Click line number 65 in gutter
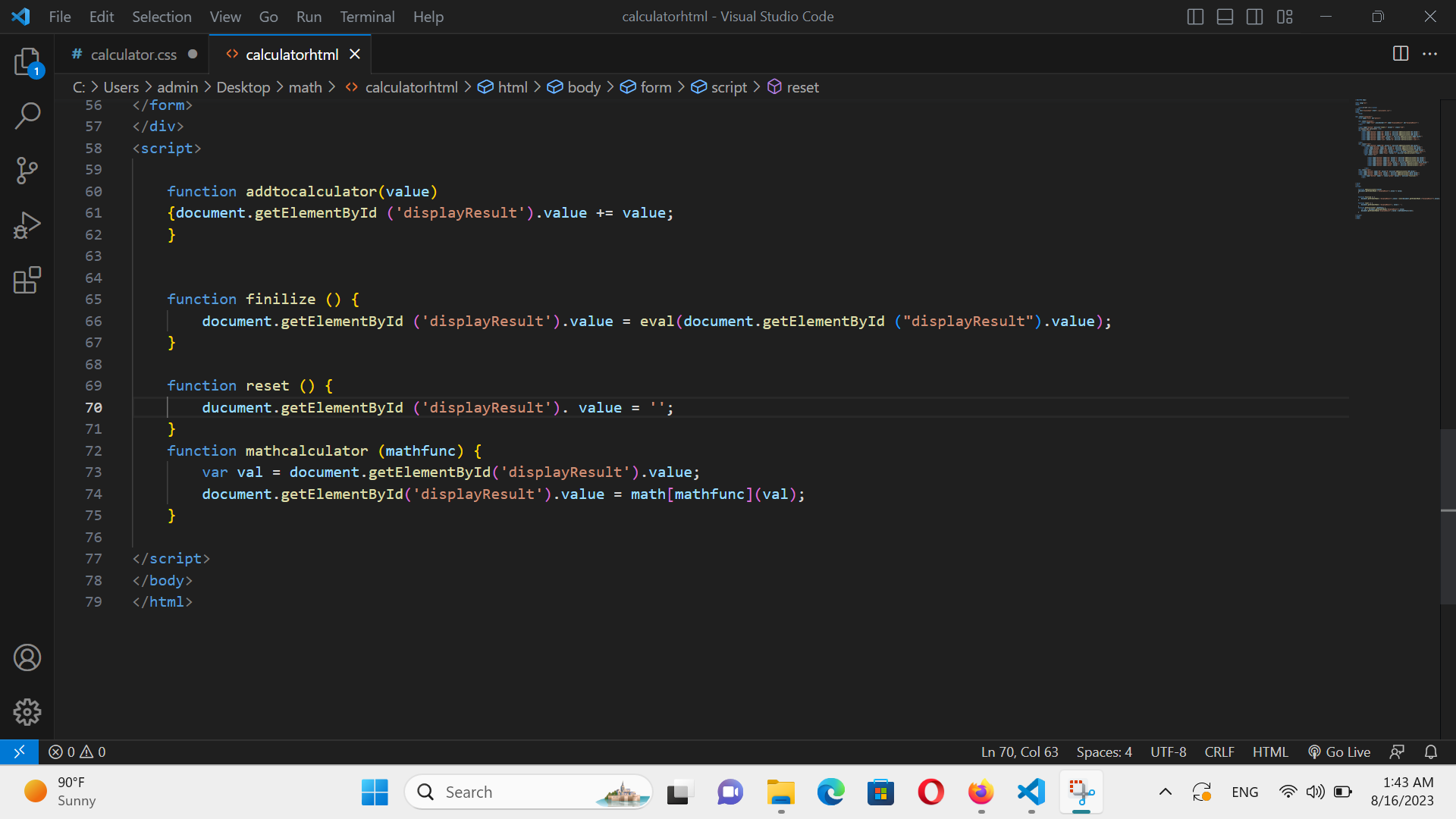 coord(93,300)
